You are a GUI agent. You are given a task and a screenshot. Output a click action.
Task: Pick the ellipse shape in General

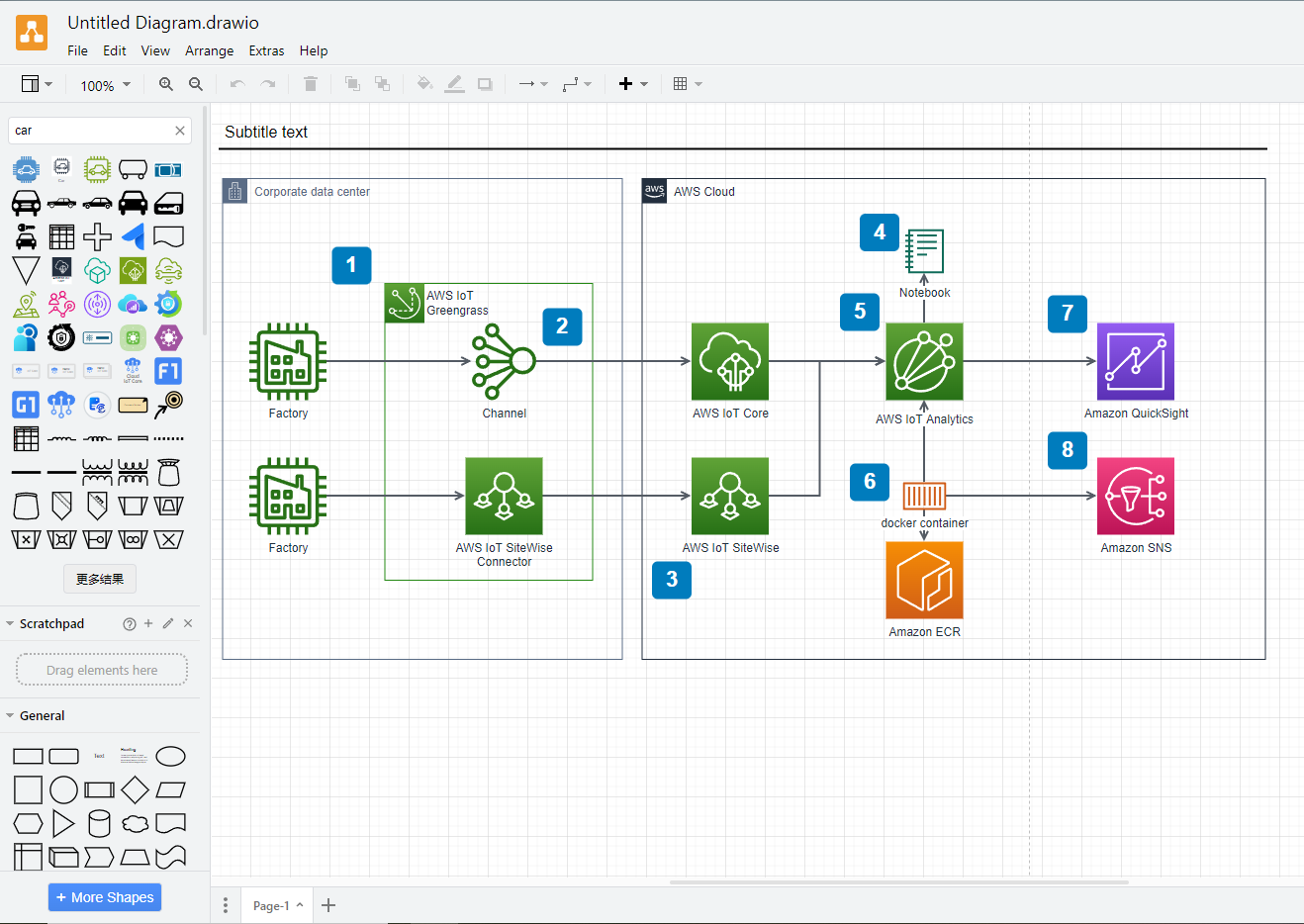point(170,757)
